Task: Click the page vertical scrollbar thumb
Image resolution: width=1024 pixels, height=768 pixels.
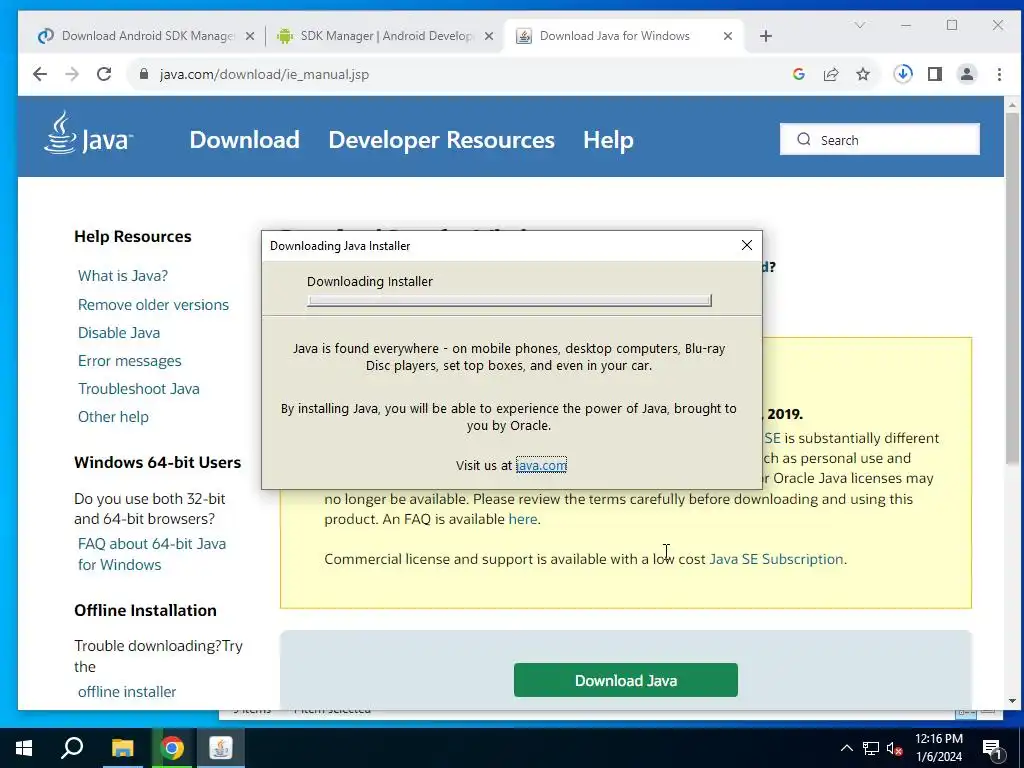Action: [1012, 287]
